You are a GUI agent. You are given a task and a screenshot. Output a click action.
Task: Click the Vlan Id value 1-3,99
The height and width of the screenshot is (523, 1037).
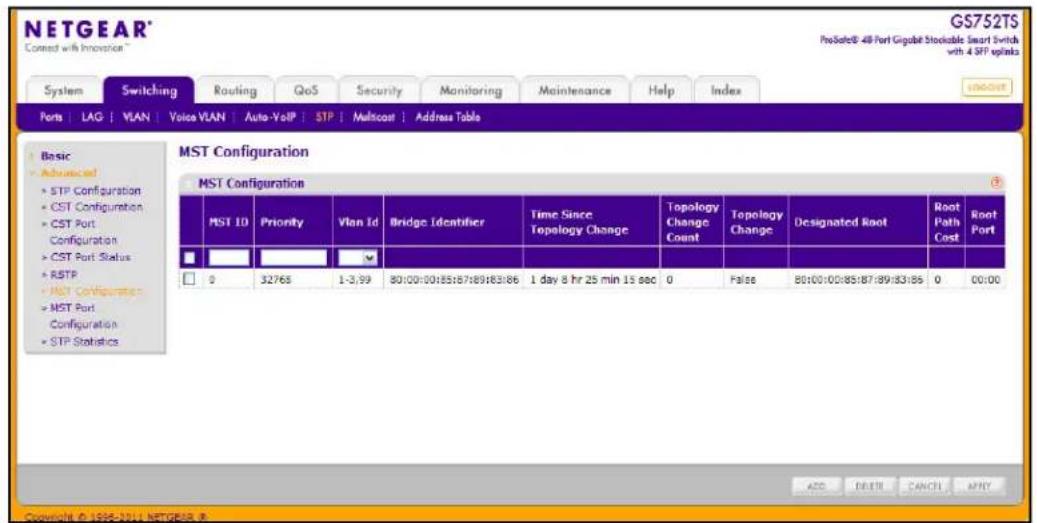[354, 280]
